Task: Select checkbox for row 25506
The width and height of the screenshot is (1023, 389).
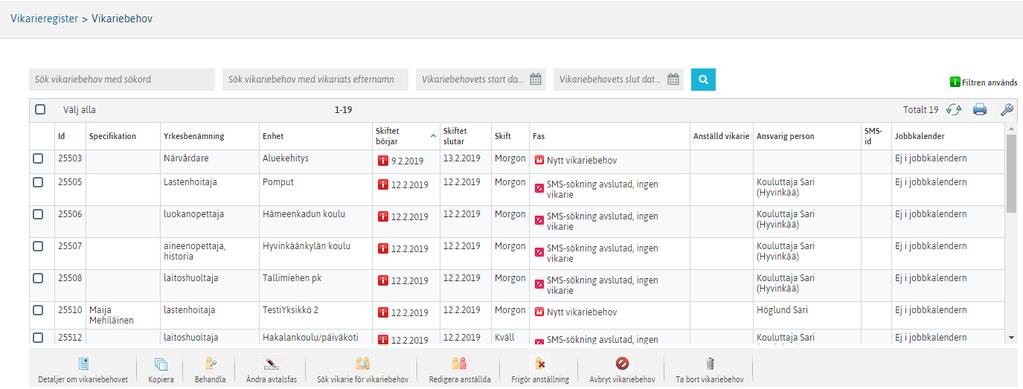Action: (38, 214)
